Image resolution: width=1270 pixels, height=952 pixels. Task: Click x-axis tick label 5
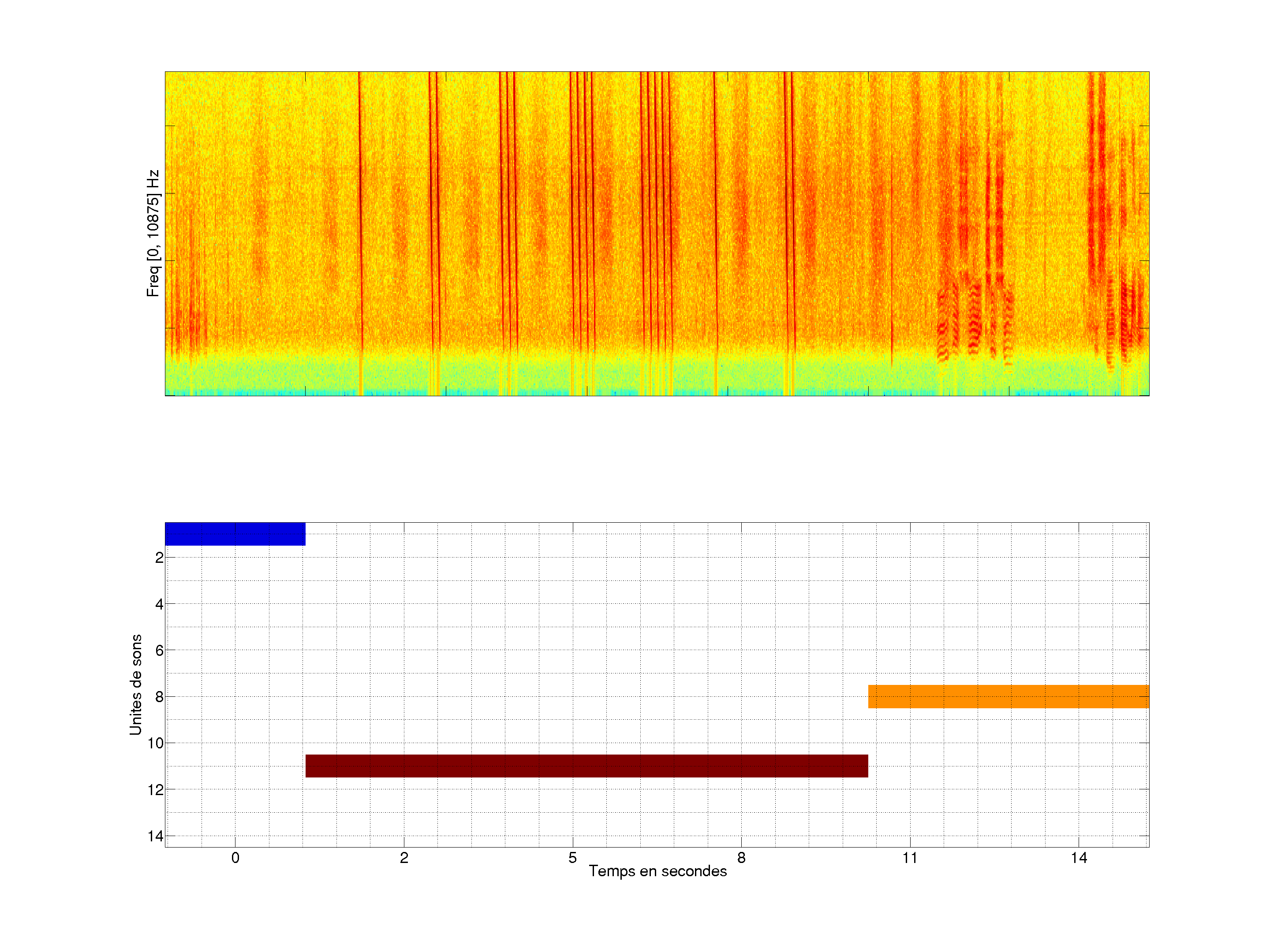coord(572,858)
